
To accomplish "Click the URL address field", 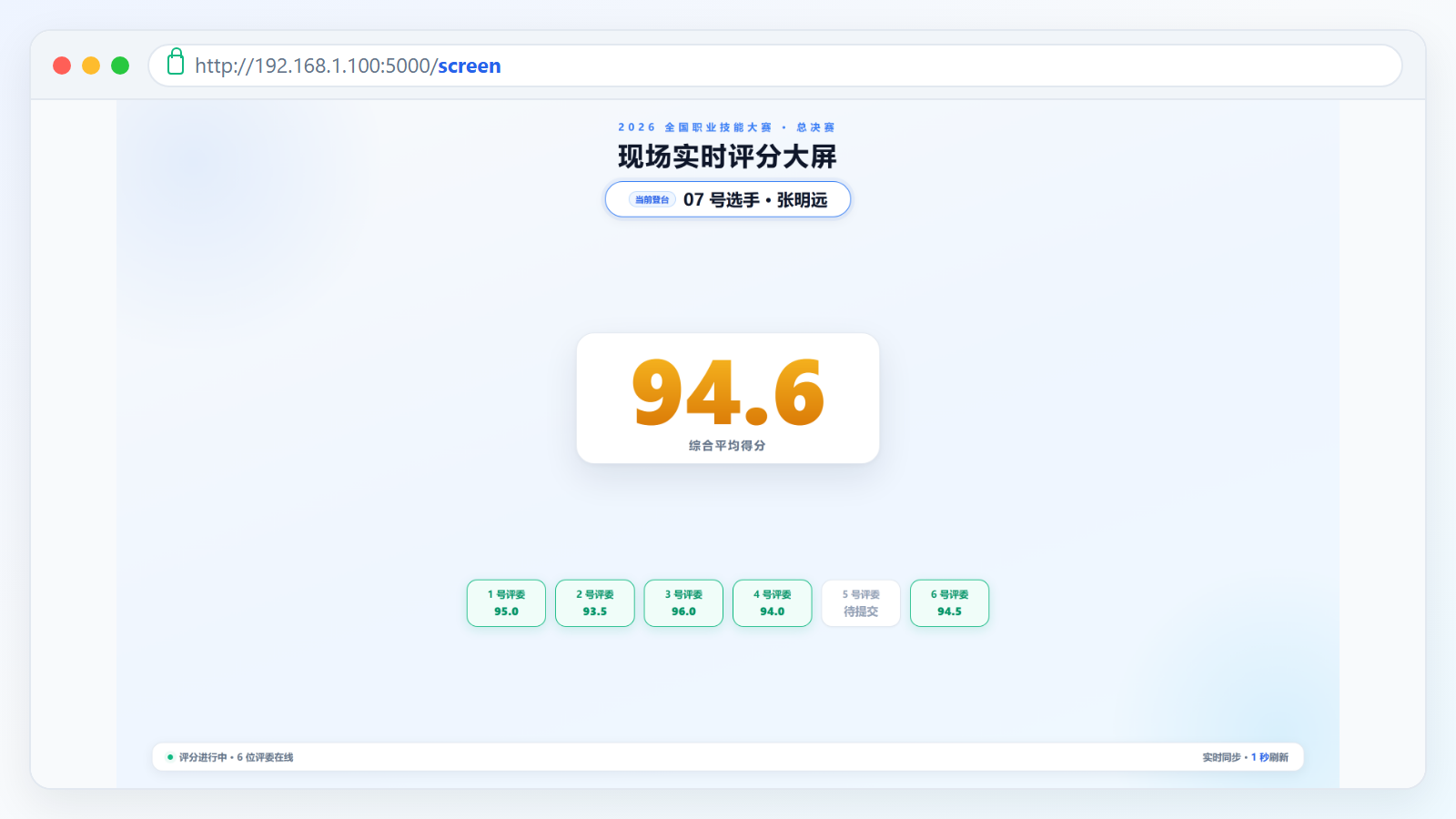I will (774, 66).
